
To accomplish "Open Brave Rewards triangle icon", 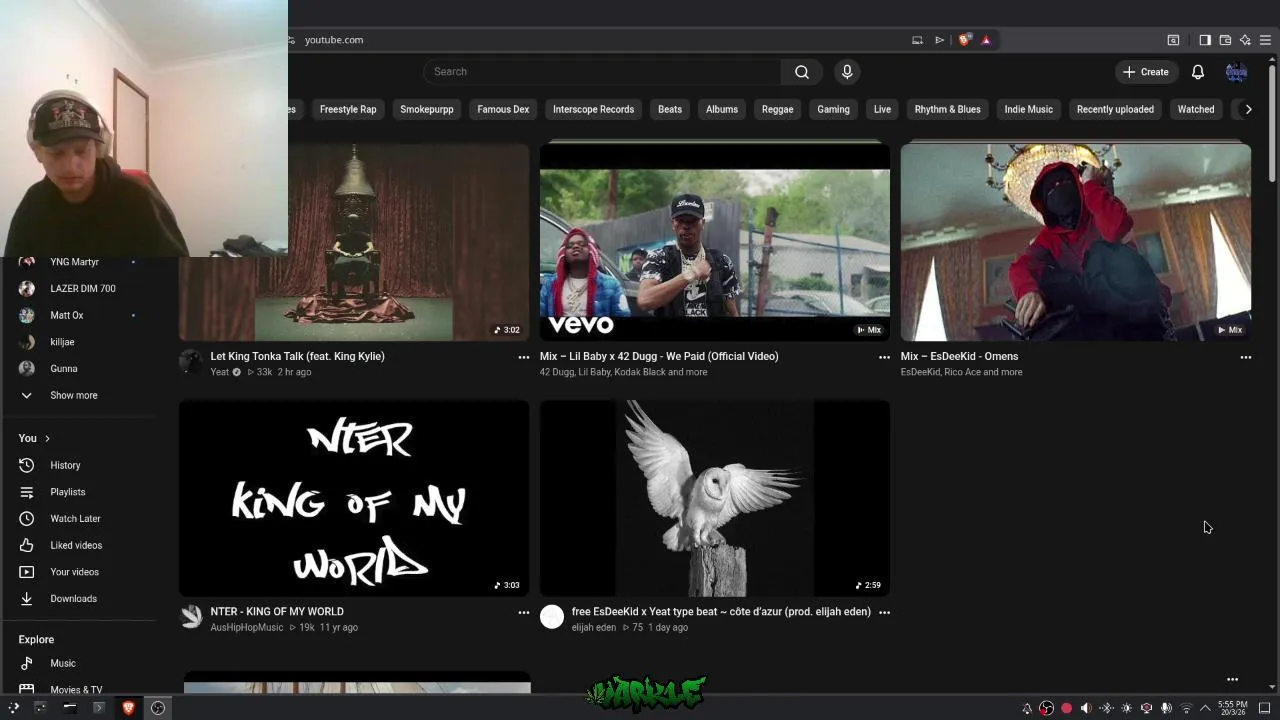I will 986,40.
